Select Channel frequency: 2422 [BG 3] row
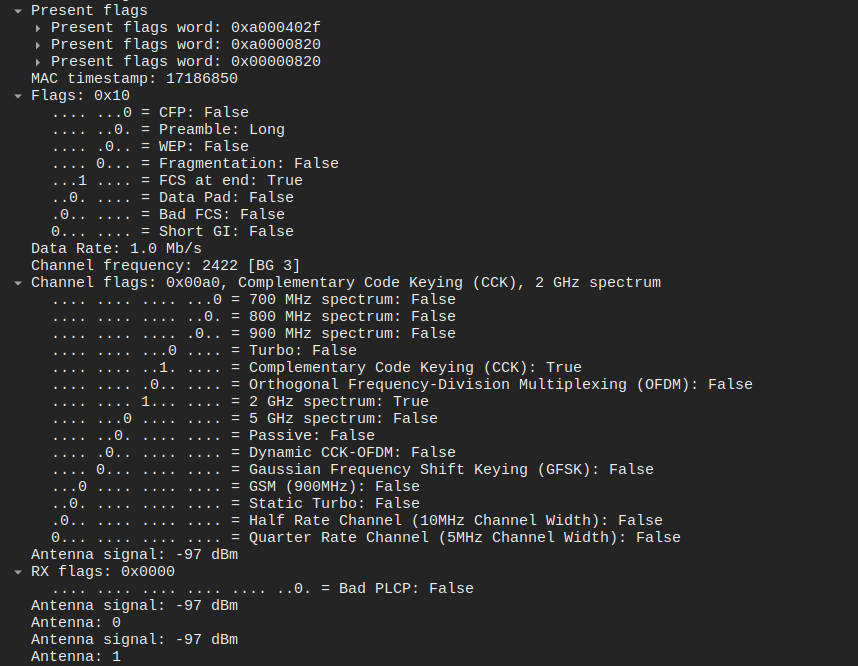This screenshot has width=858, height=666. pyautogui.click(x=165, y=266)
